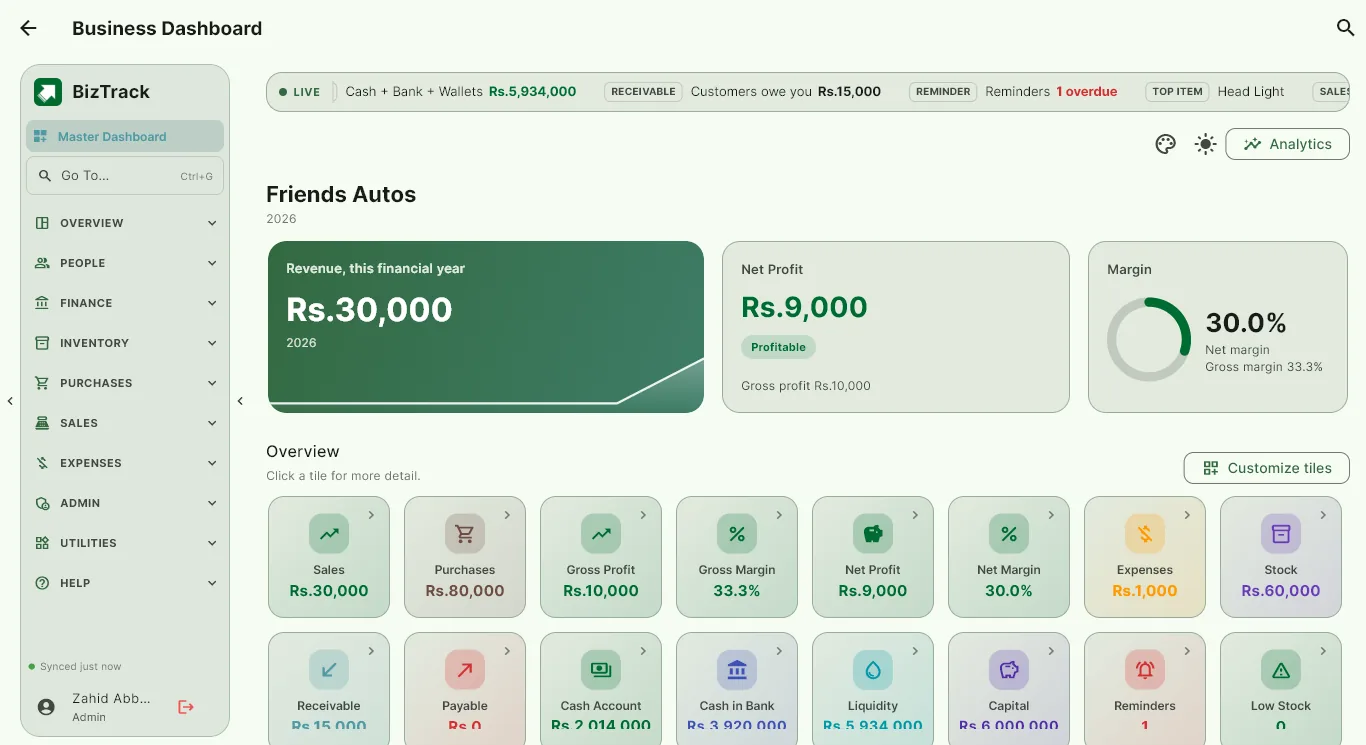Open the Reminders bell tile icon
Image resolution: width=1366 pixels, height=745 pixels.
pyautogui.click(x=1145, y=670)
